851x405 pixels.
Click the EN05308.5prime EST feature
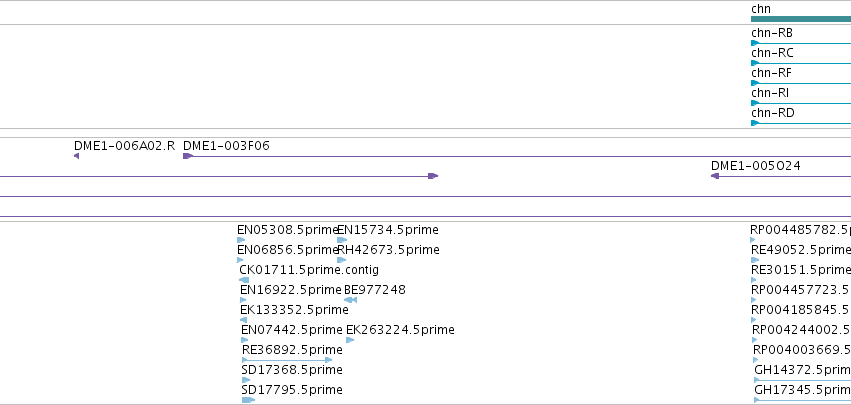[x=241, y=240]
